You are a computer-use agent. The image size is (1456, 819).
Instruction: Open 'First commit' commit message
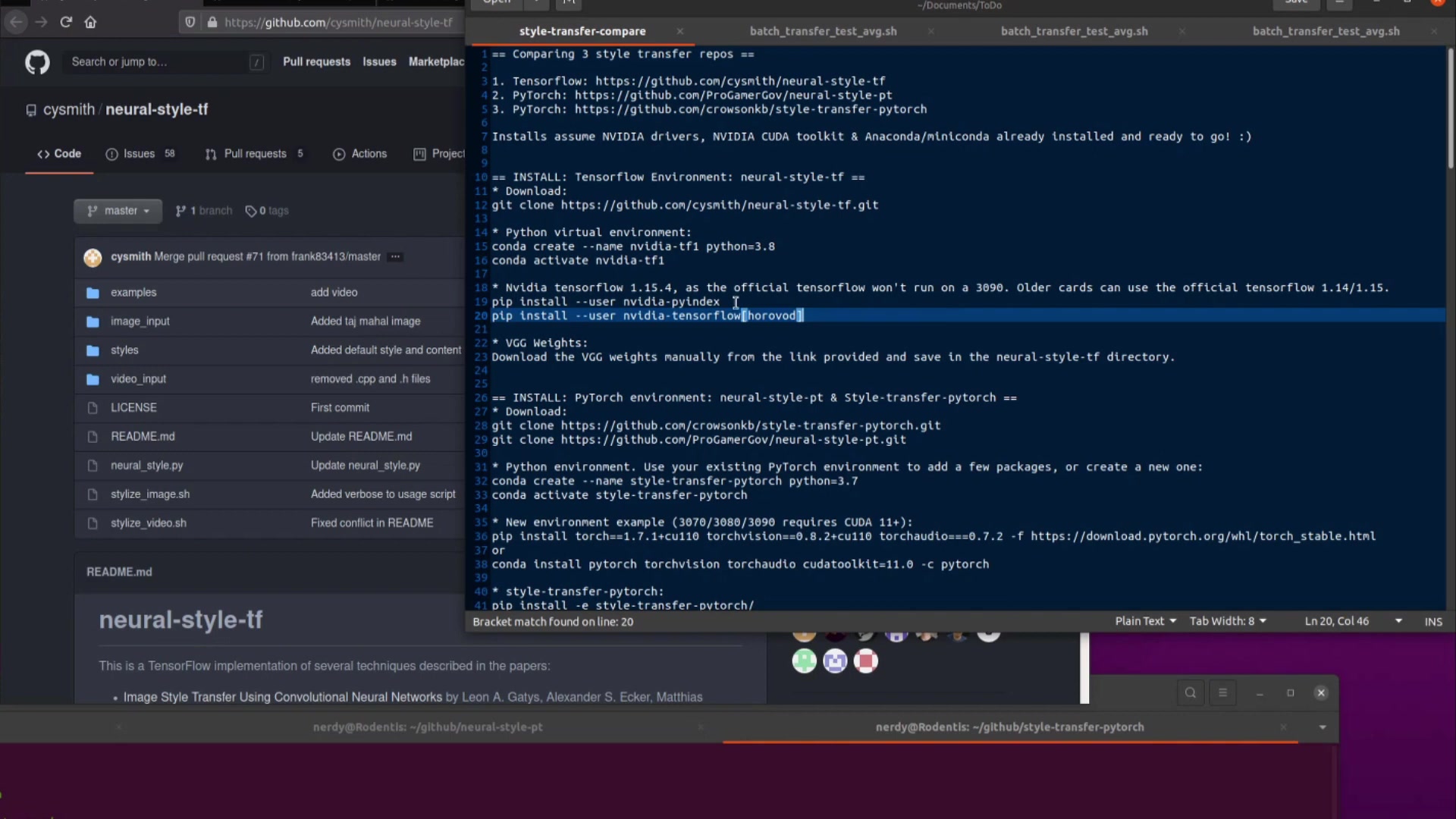pos(340,408)
